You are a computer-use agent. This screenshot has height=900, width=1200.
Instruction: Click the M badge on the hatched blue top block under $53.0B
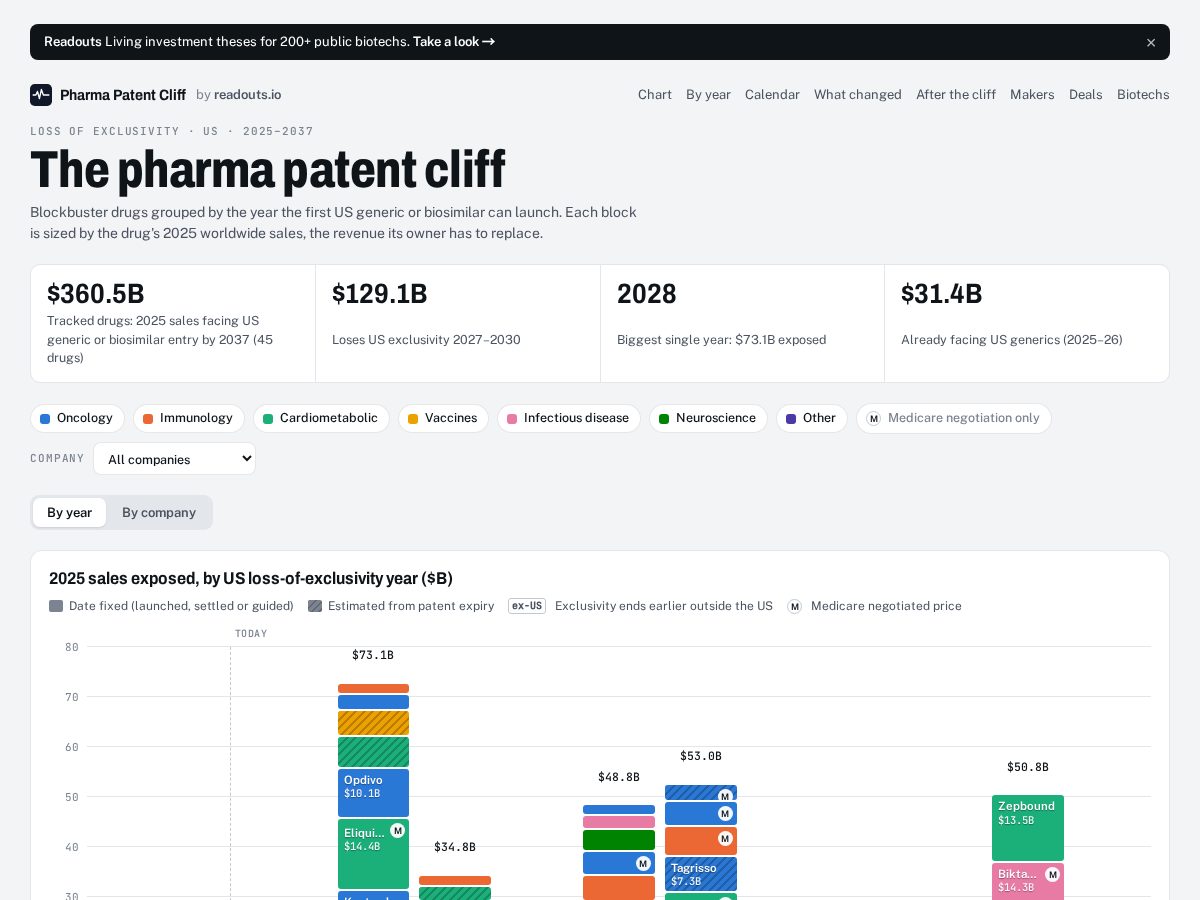[x=725, y=797]
